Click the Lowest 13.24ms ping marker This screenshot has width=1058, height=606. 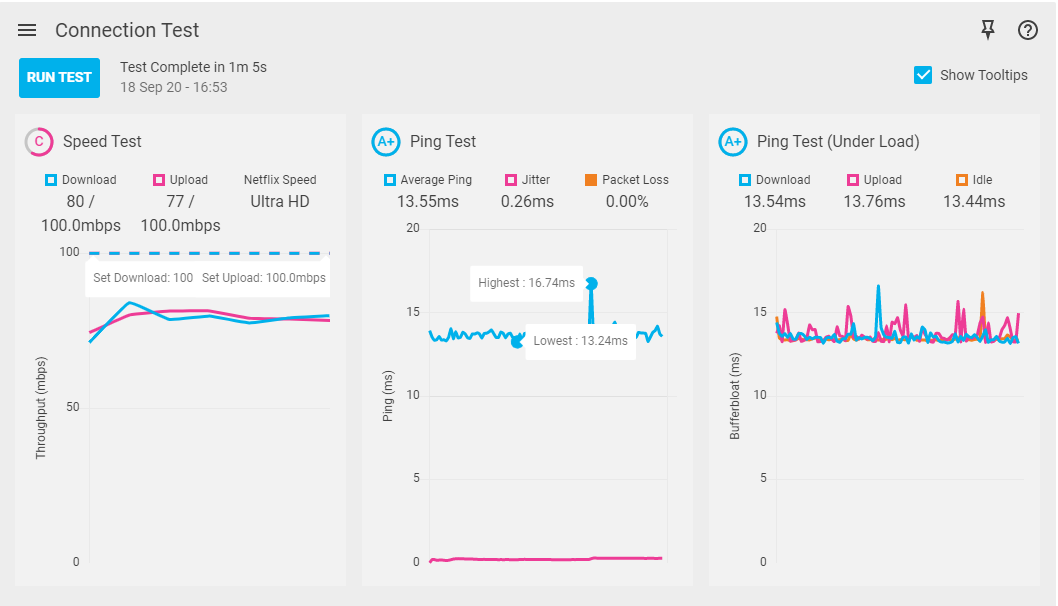pos(517,342)
